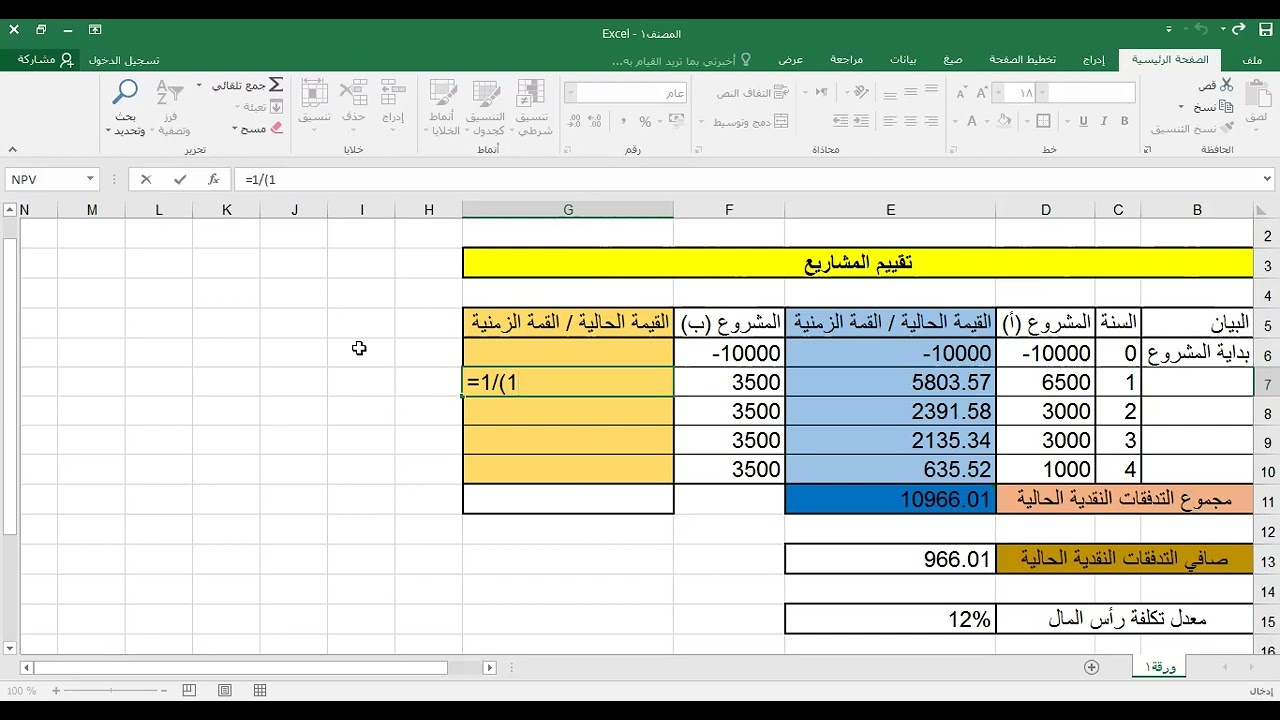Click the Save icon in title bar
The height and width of the screenshot is (720, 1280).
tap(1265, 31)
